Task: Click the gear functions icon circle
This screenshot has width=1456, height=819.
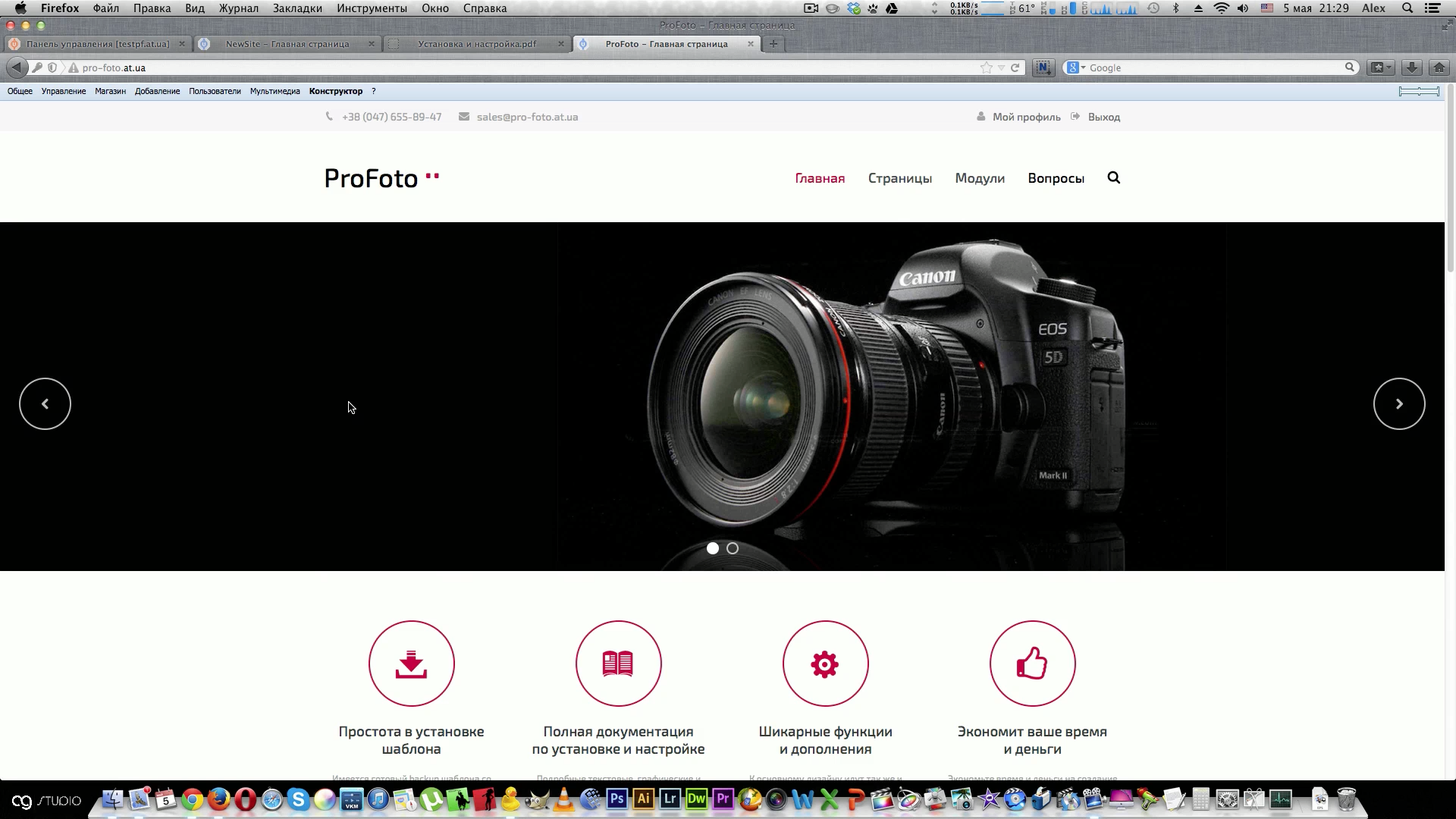Action: click(825, 664)
